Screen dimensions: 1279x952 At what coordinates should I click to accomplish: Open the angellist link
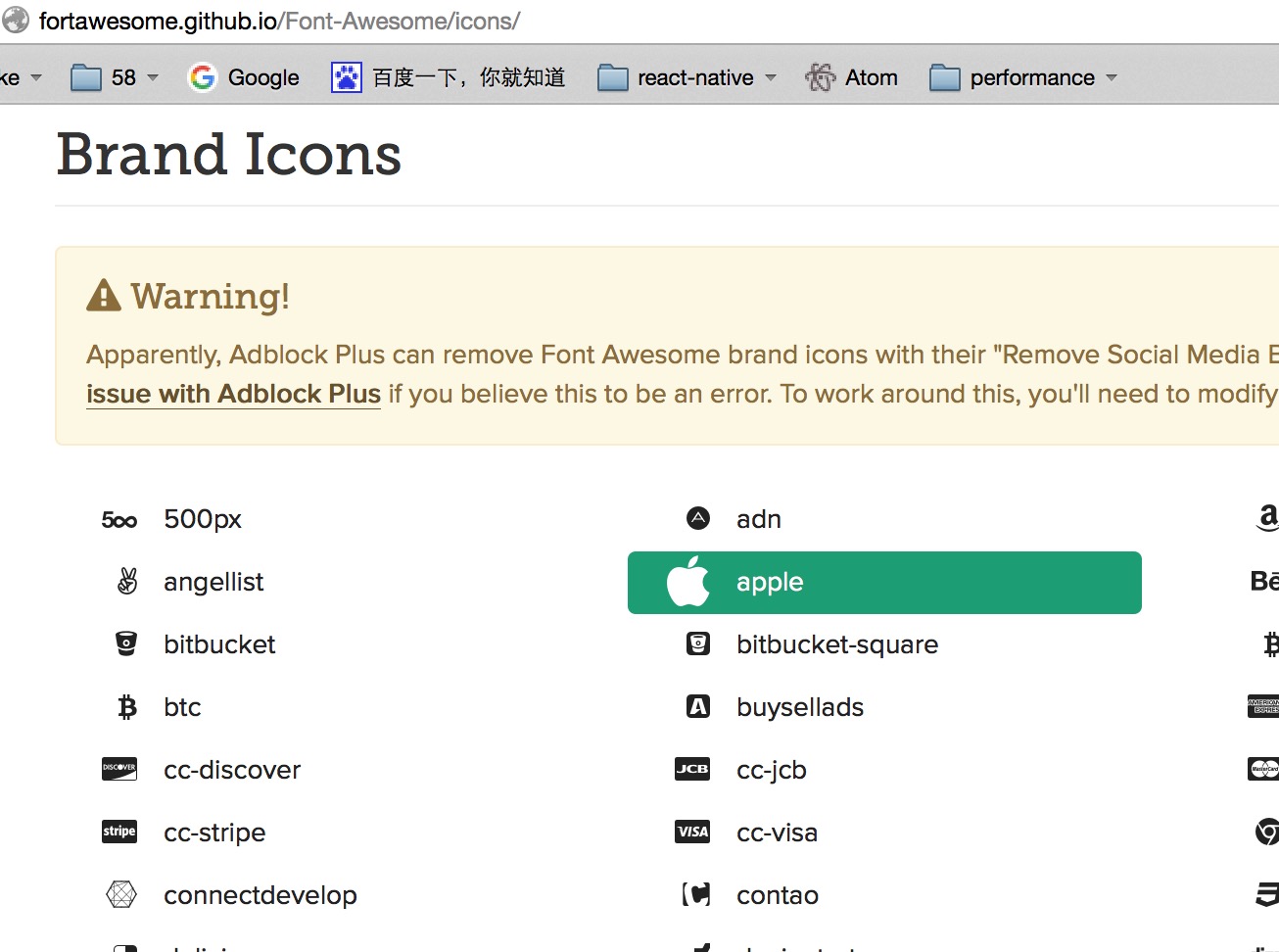tap(213, 582)
